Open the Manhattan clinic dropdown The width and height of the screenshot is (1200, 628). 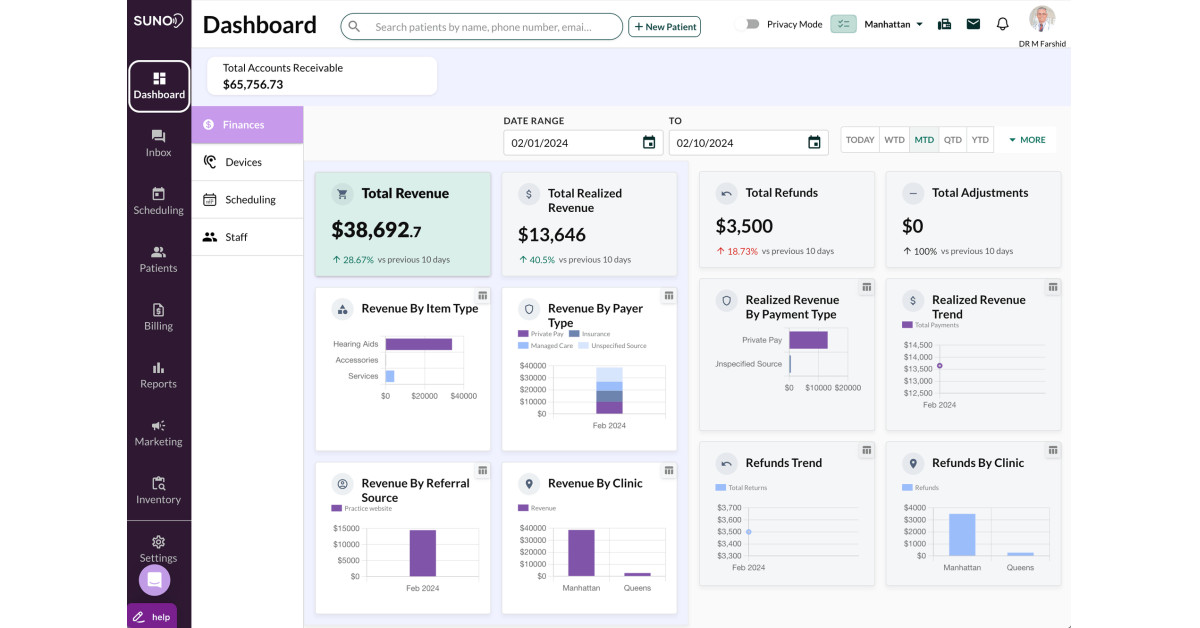tap(889, 22)
